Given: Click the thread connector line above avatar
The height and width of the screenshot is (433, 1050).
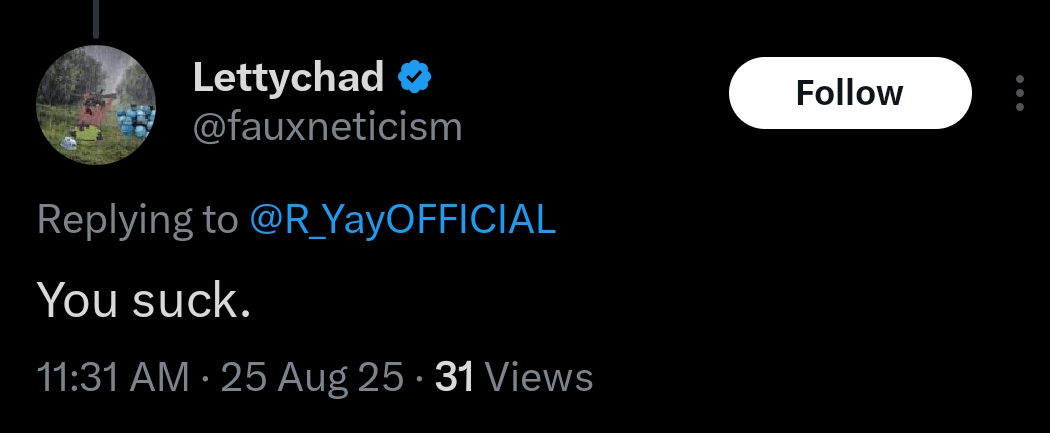Looking at the screenshot, I should (95, 18).
